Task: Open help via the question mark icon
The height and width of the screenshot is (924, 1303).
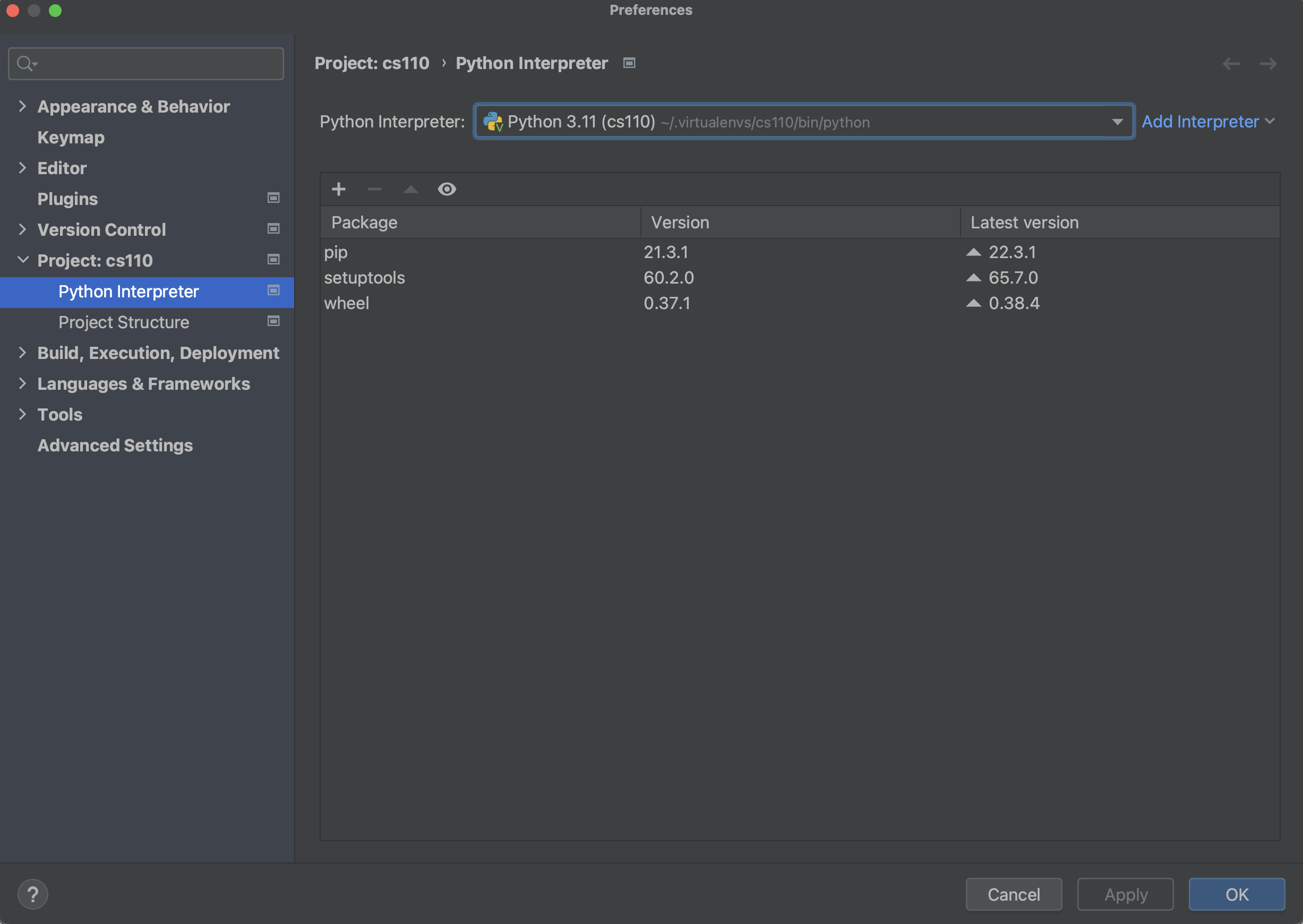Action: [33, 893]
